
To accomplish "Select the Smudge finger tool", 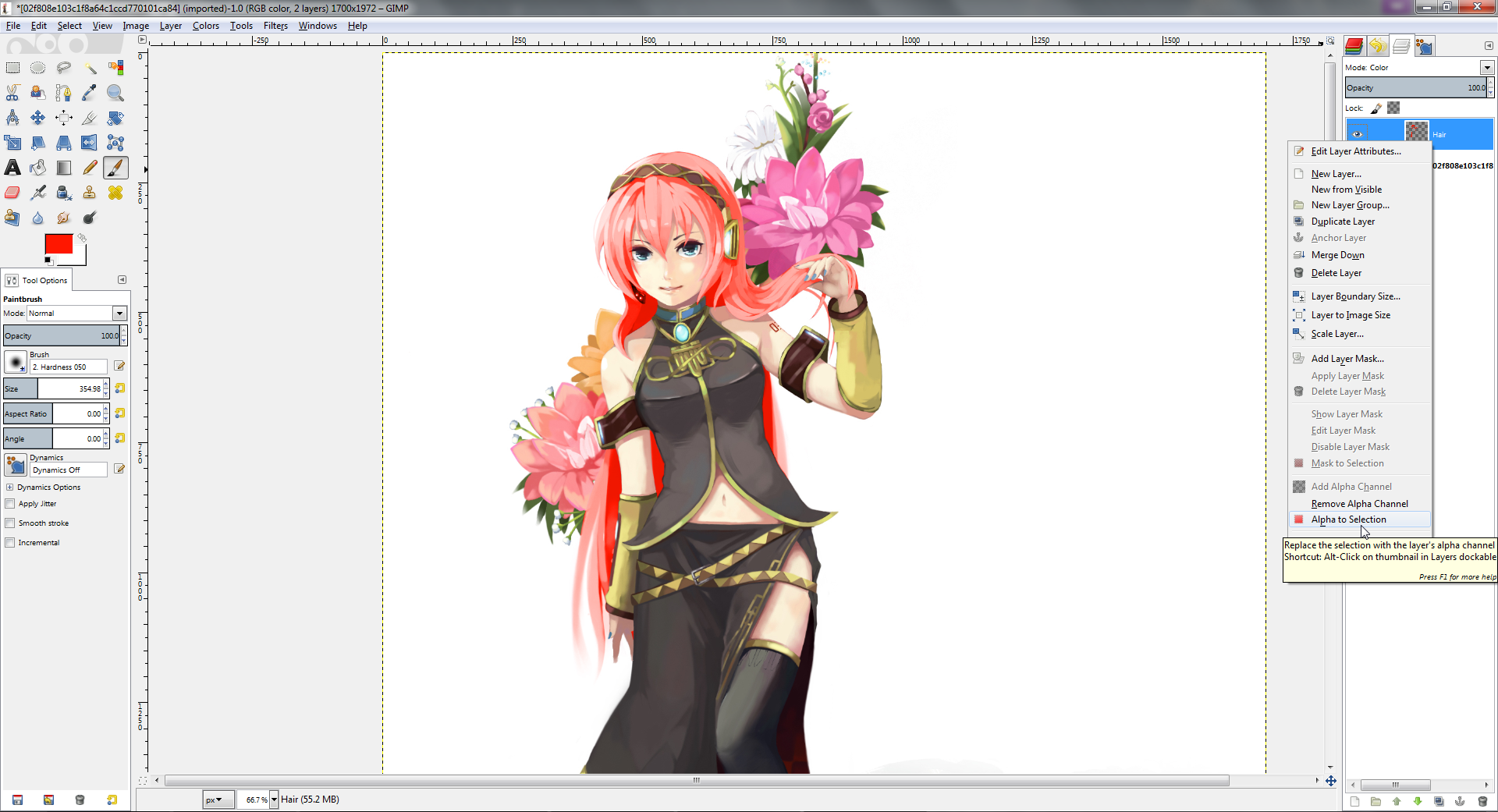I will [x=64, y=218].
